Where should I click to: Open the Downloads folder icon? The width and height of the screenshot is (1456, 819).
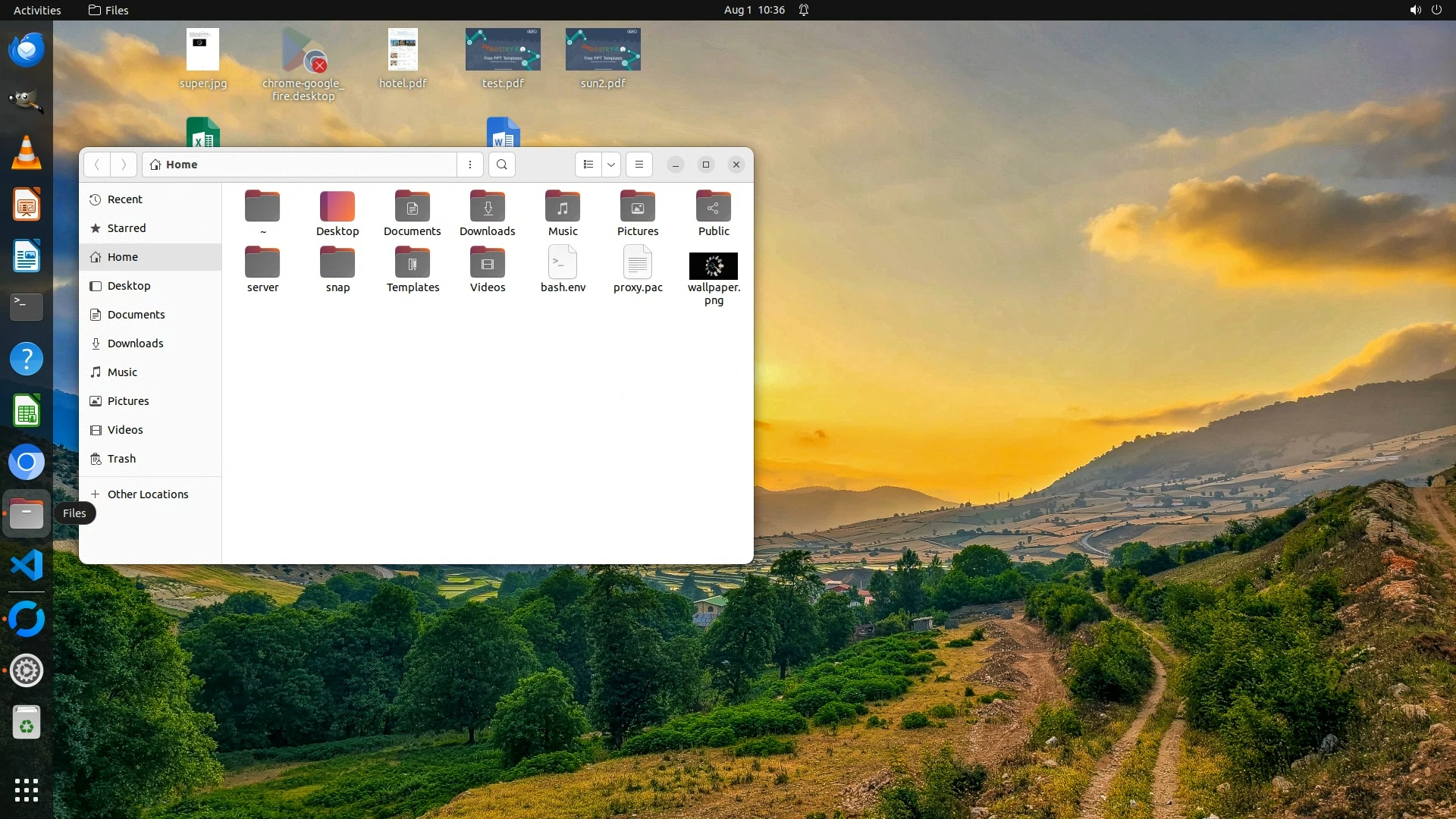point(487,207)
